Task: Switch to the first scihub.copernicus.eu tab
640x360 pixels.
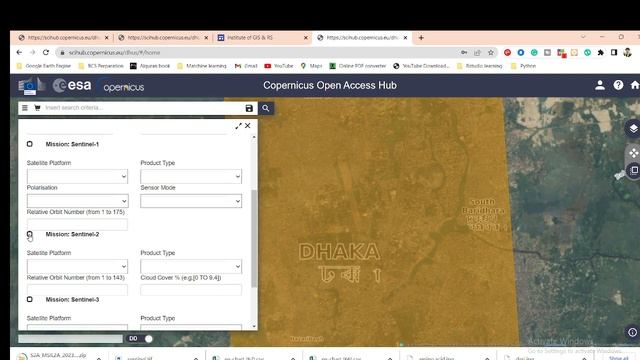Action: [64, 38]
